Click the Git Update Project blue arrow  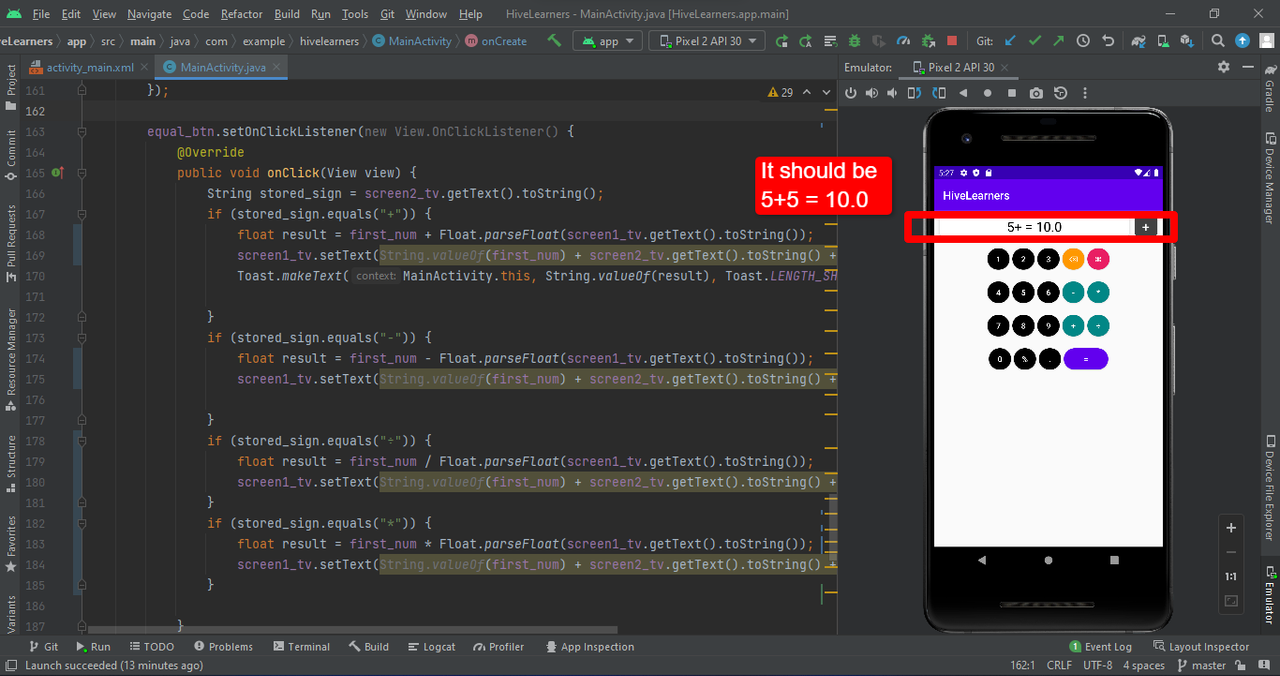1010,41
